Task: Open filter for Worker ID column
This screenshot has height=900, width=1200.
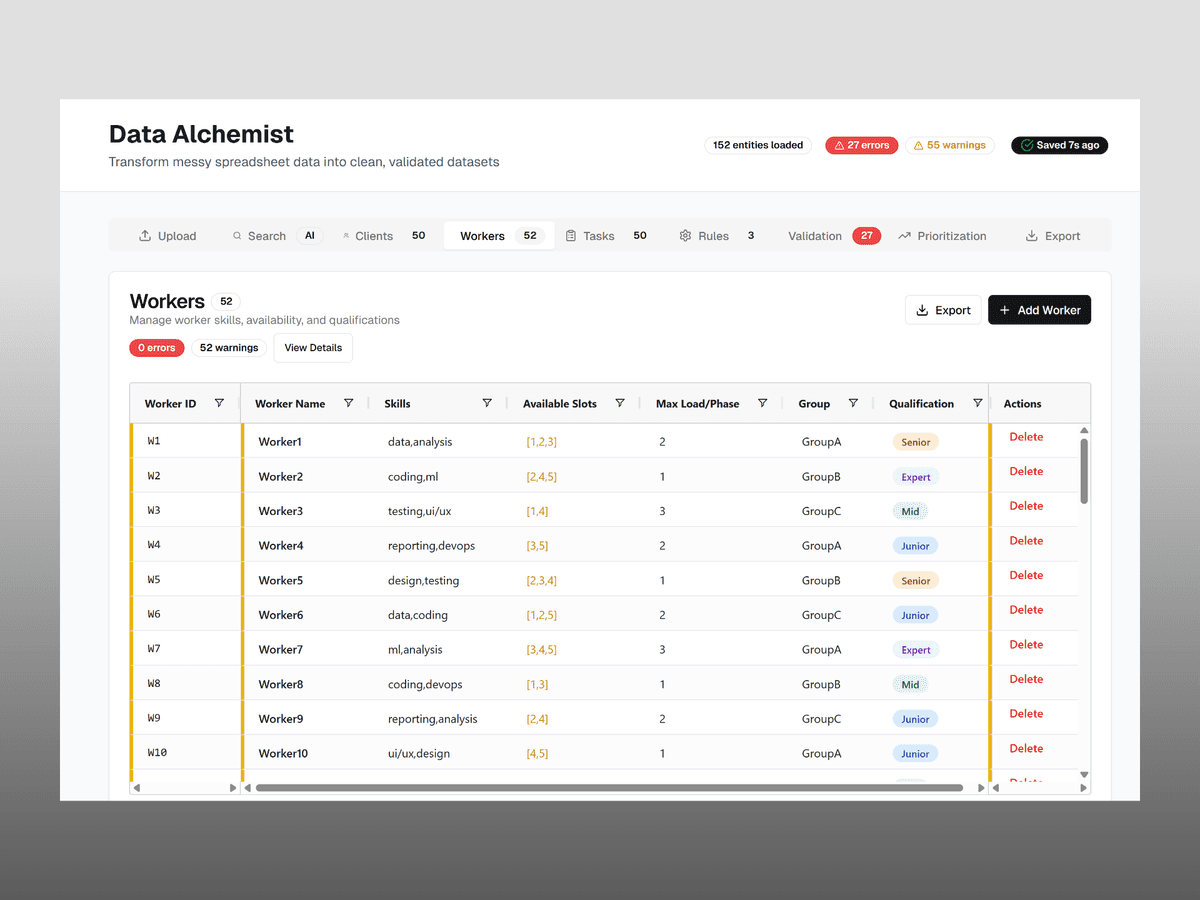Action: [219, 403]
